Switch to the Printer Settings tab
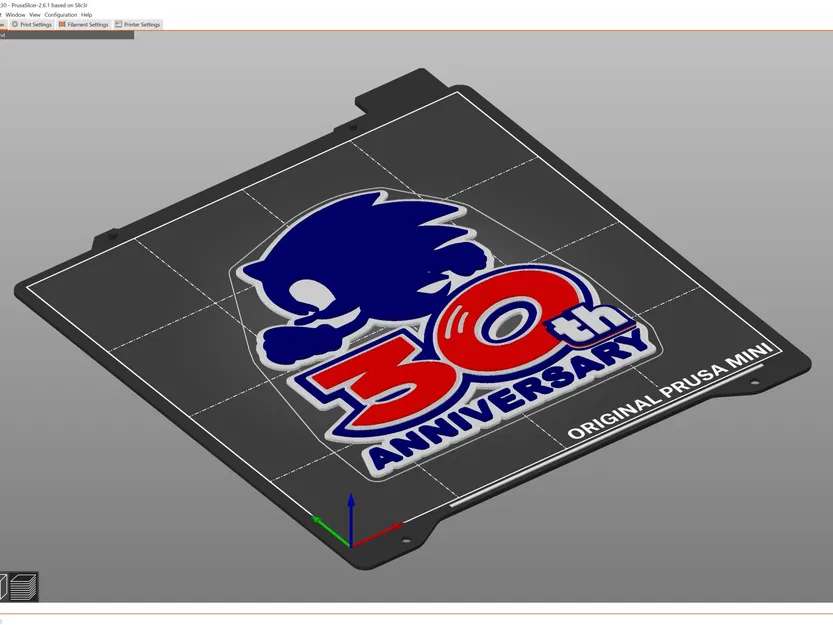 (142, 24)
